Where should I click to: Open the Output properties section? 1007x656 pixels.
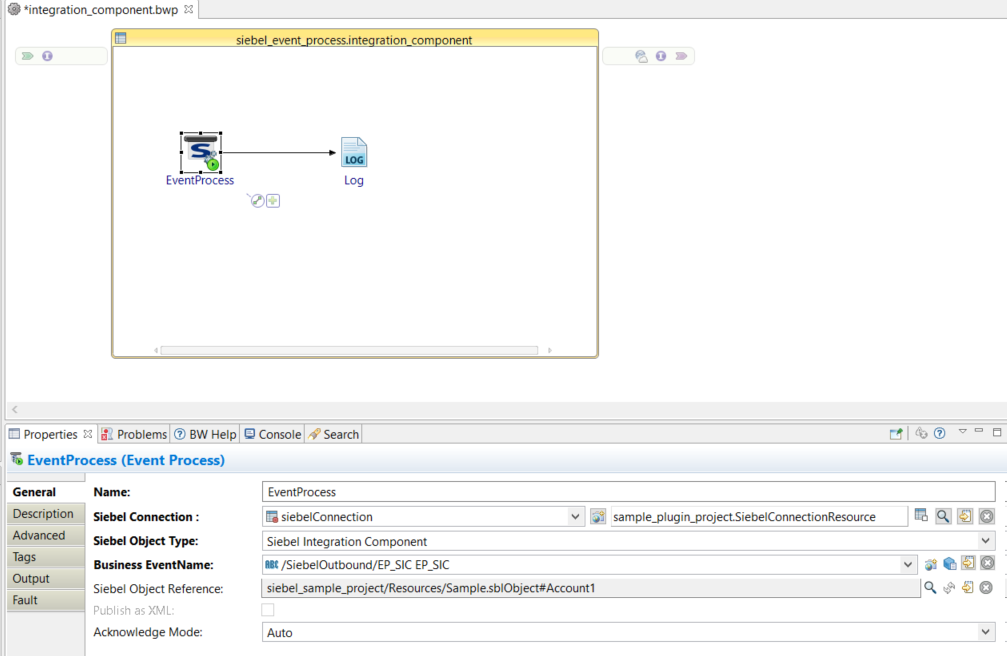(x=46, y=578)
